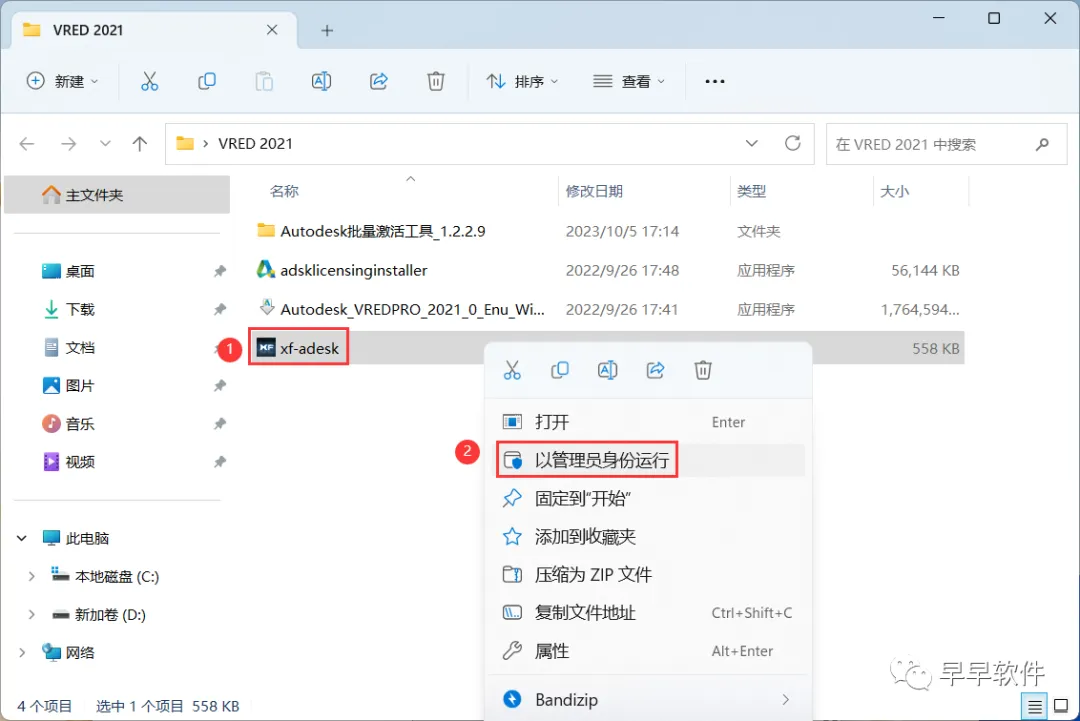Click the Share icon in the top toolbar
1080x721 pixels.
pos(378,81)
